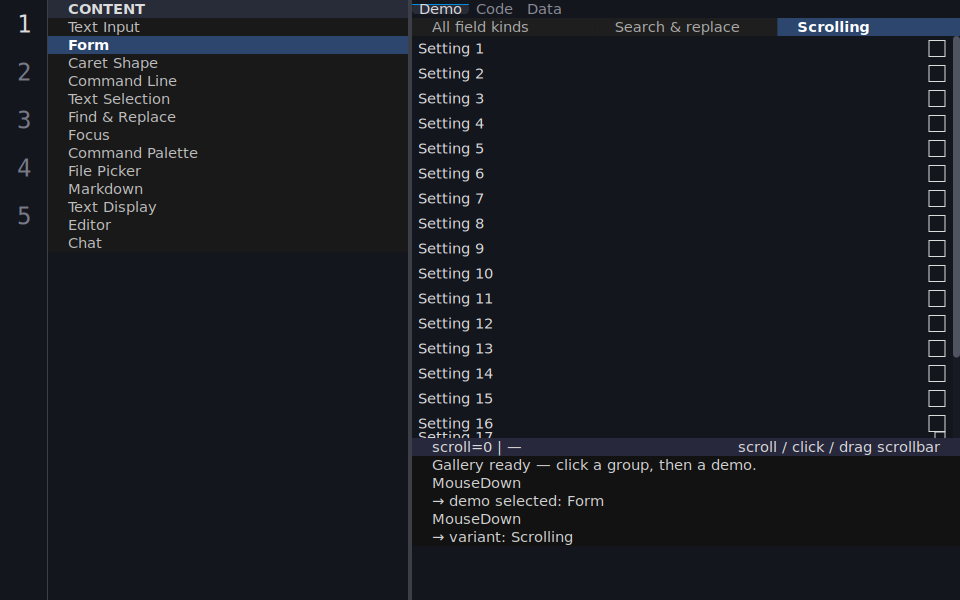Select the All field kinds variant
This screenshot has width=960, height=600.
coord(503,27)
